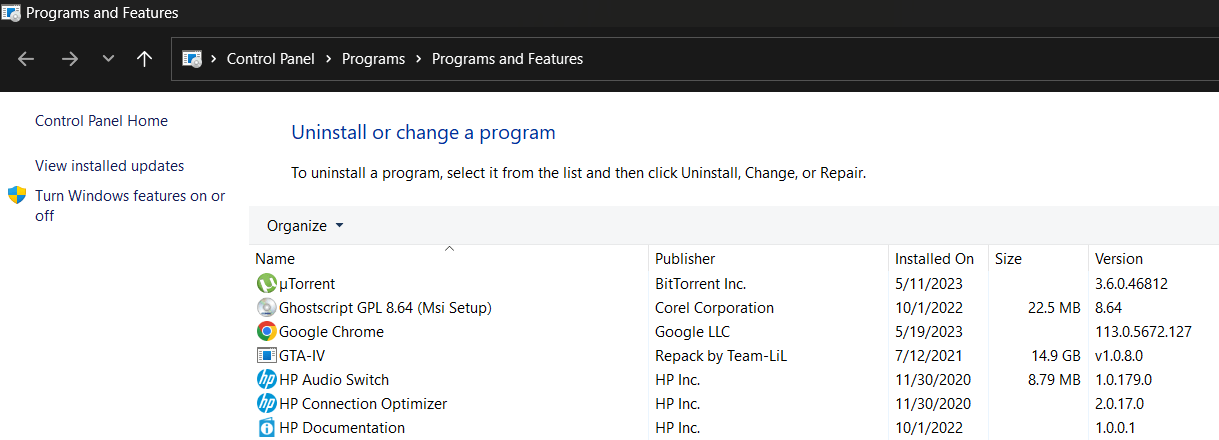This screenshot has width=1219, height=440.
Task: Expand the recent locations chevron
Action: point(108,59)
